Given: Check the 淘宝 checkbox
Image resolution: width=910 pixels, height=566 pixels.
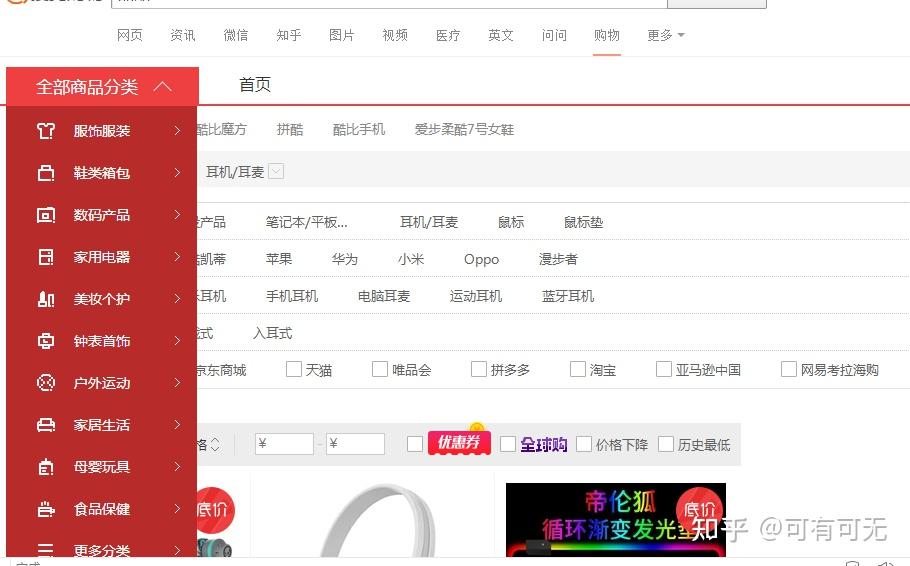Looking at the screenshot, I should (x=577, y=369).
